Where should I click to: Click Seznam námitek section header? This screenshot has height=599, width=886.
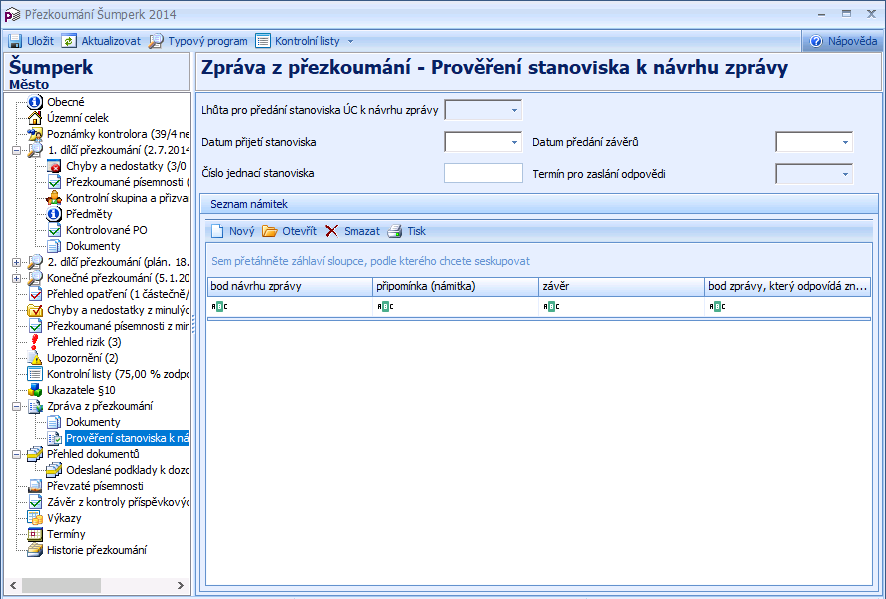[x=538, y=204]
